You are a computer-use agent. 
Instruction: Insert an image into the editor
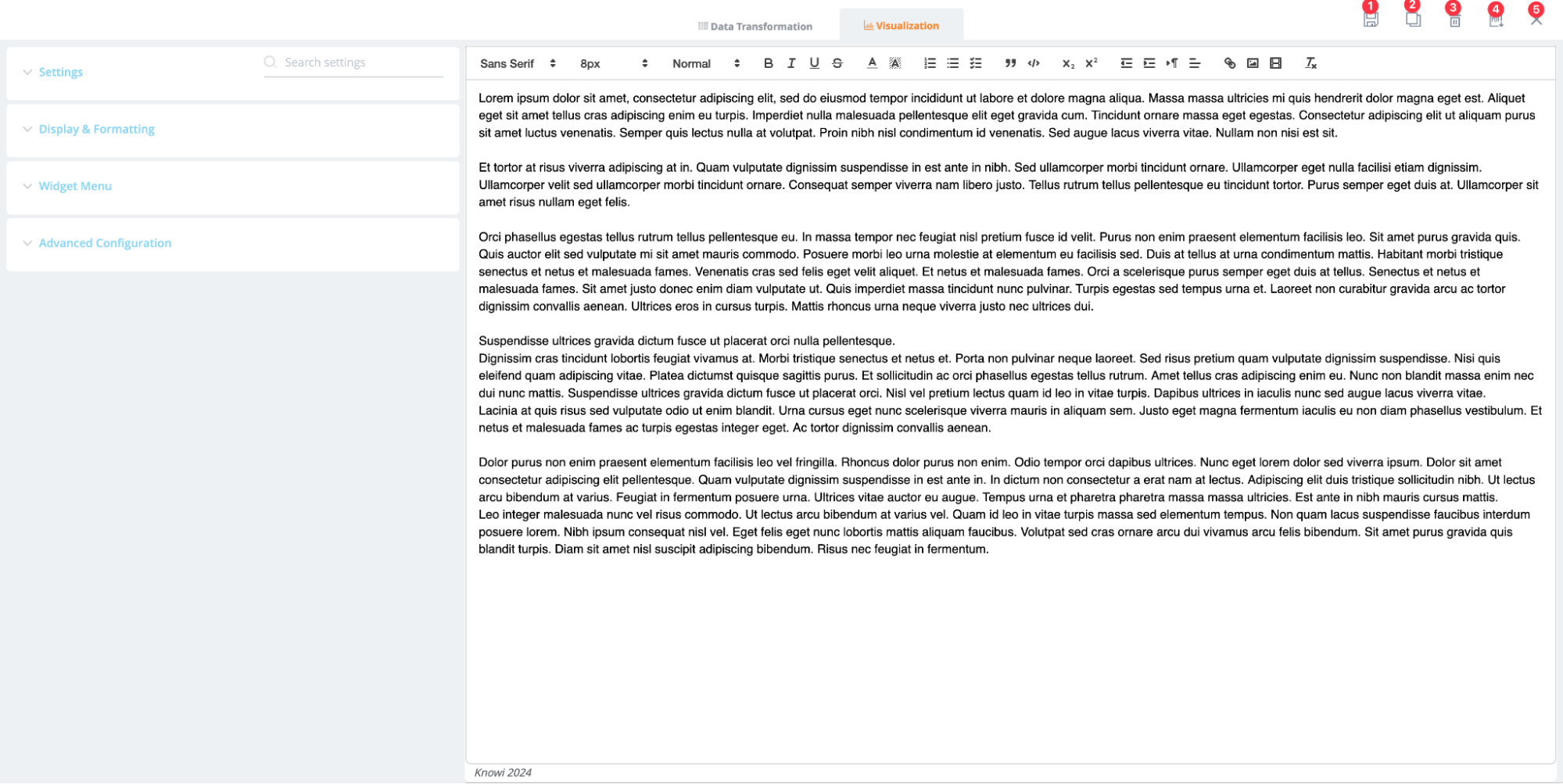(x=1253, y=63)
